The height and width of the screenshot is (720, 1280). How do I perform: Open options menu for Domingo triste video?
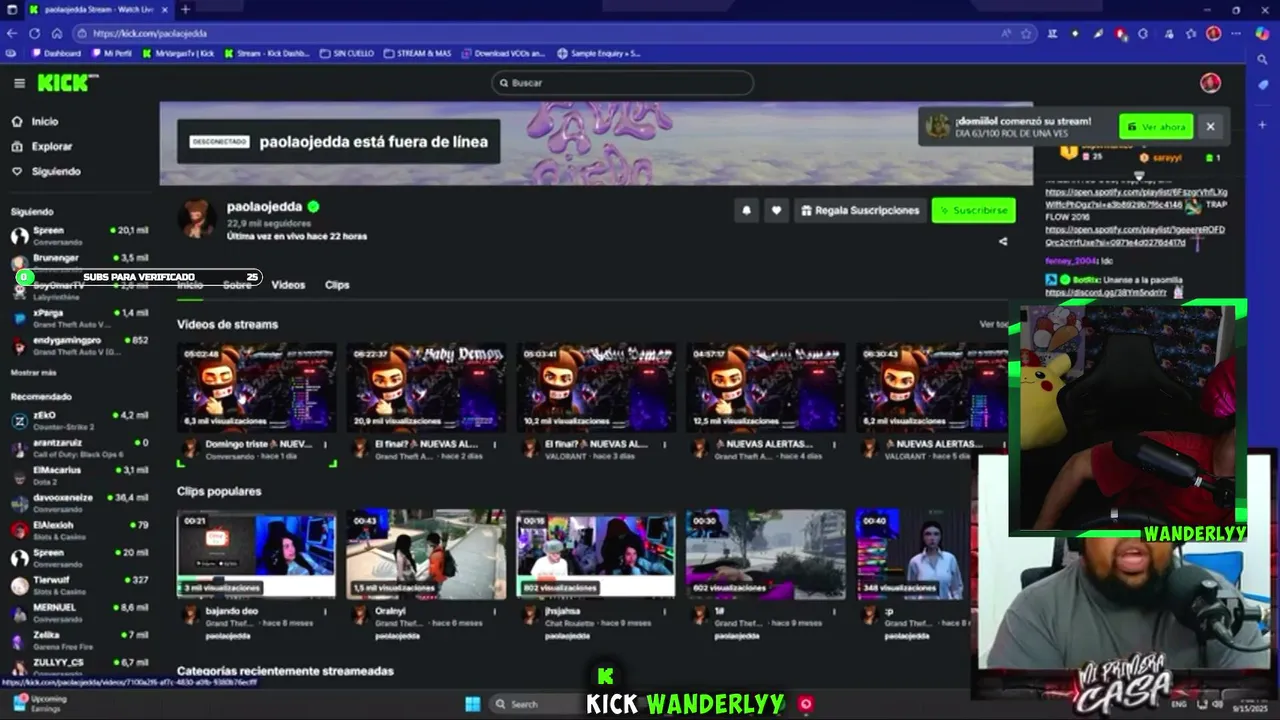coord(325,444)
